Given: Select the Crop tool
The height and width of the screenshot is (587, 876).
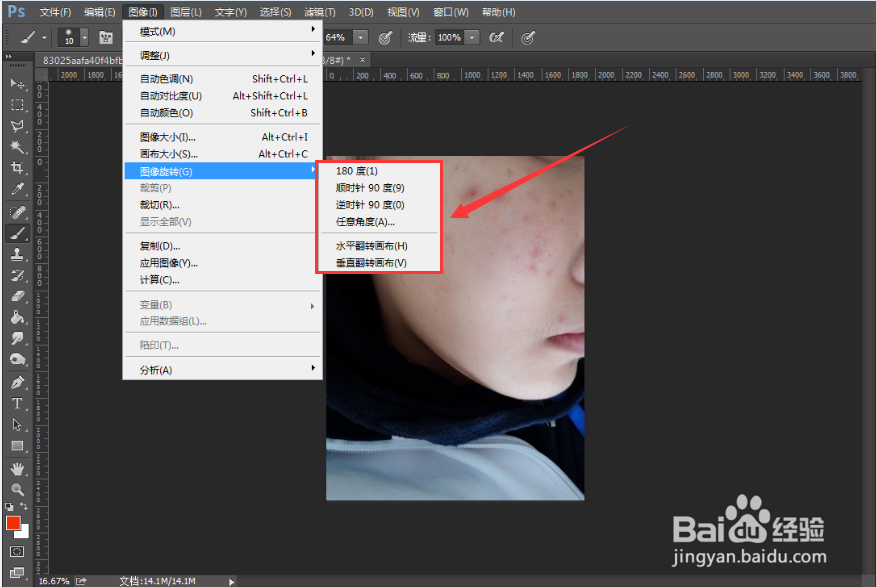Looking at the screenshot, I should 17,168.
